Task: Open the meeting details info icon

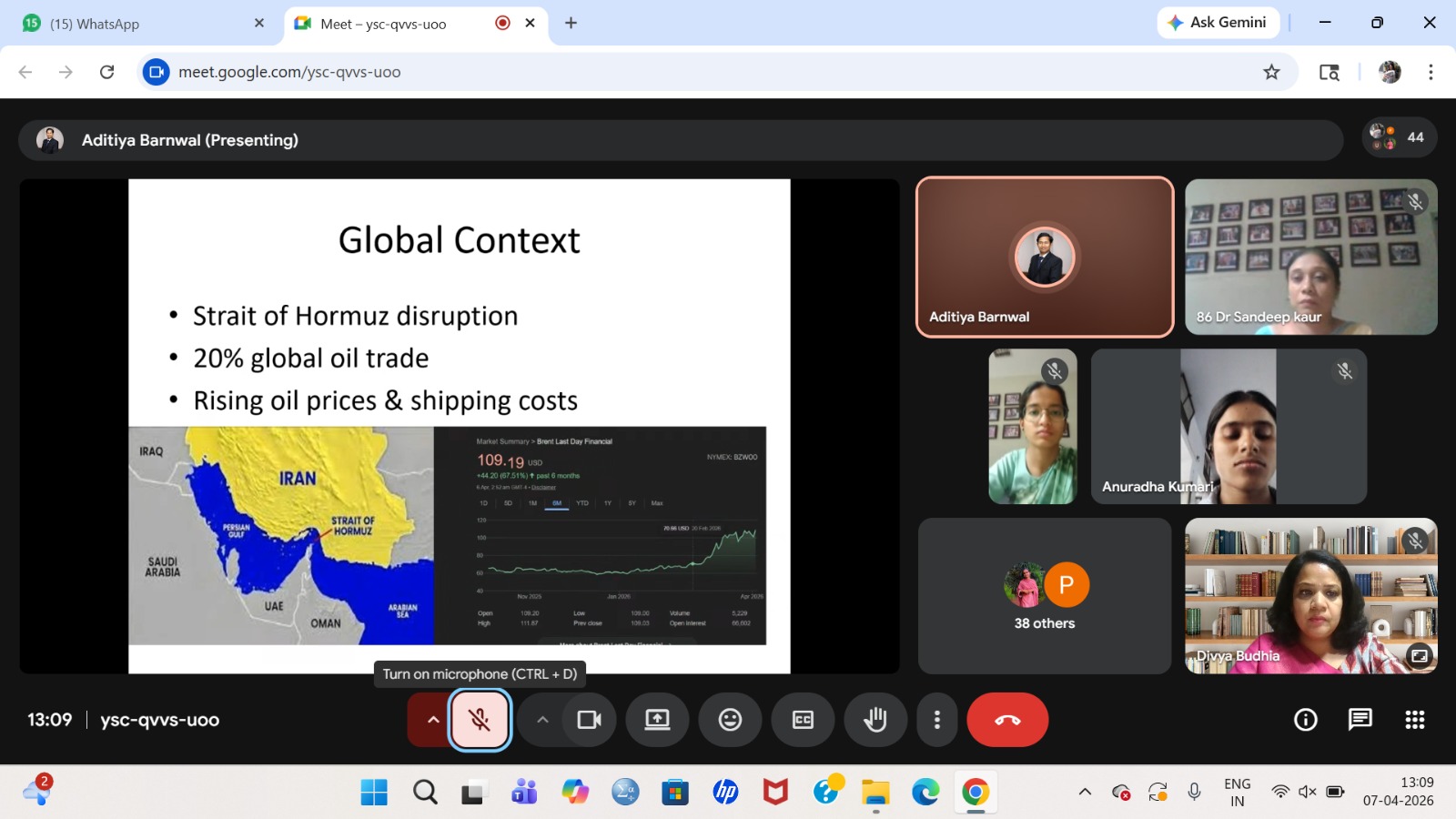Action: 1306,720
